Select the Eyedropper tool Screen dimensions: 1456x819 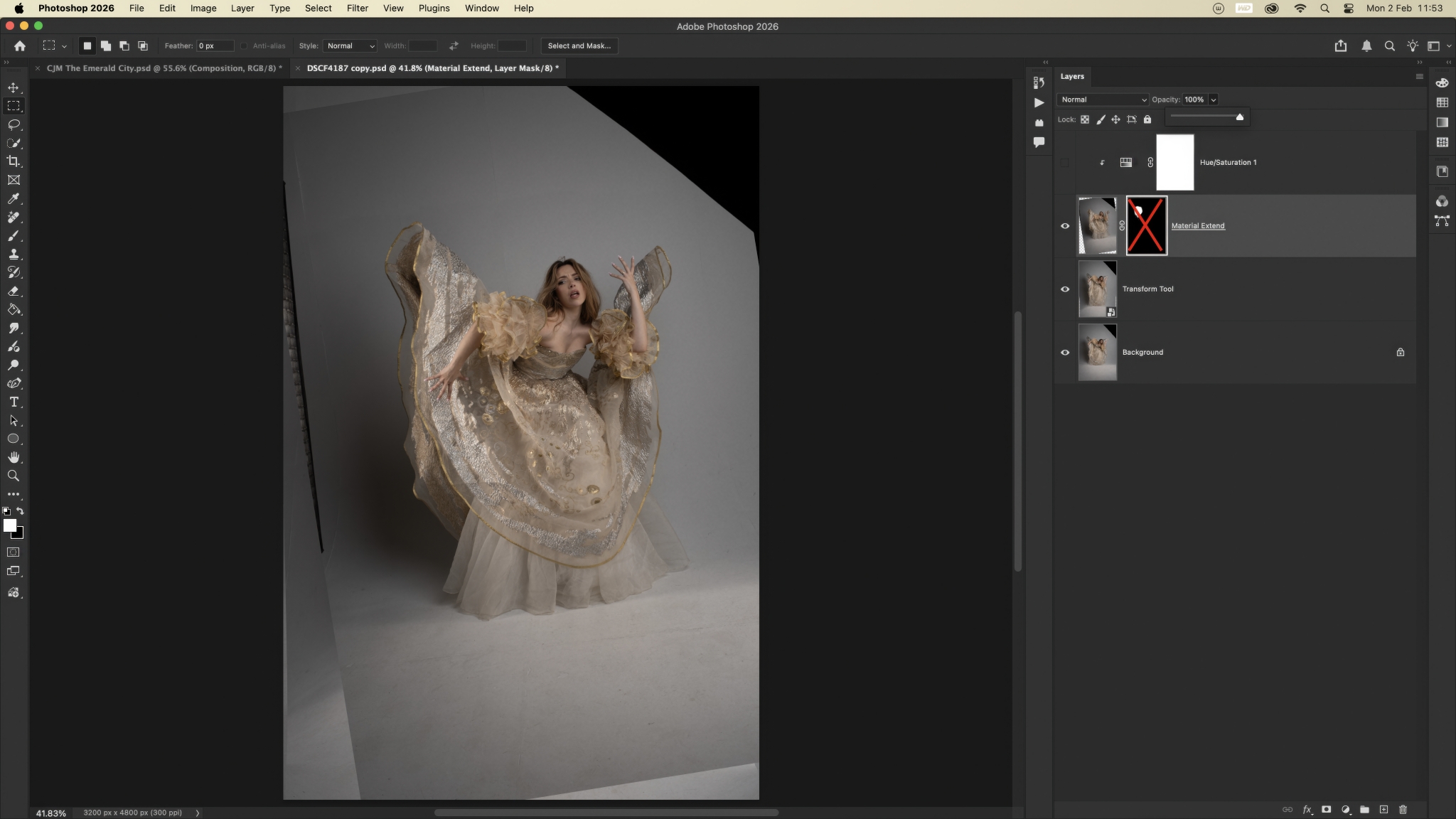[14, 198]
